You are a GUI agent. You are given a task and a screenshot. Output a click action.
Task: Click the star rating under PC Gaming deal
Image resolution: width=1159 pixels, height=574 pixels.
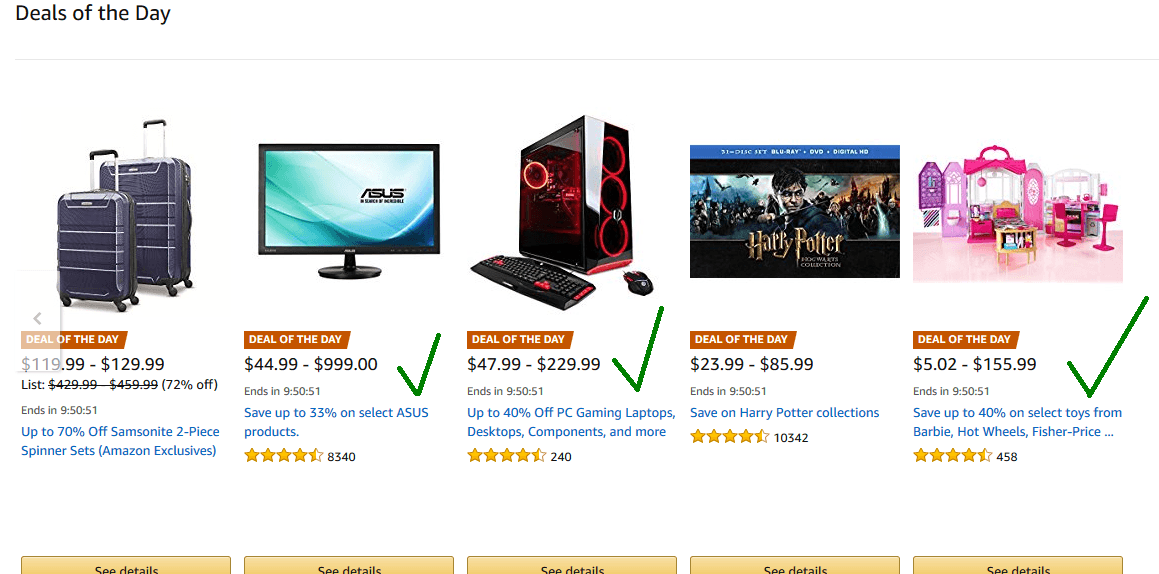pyautogui.click(x=507, y=456)
